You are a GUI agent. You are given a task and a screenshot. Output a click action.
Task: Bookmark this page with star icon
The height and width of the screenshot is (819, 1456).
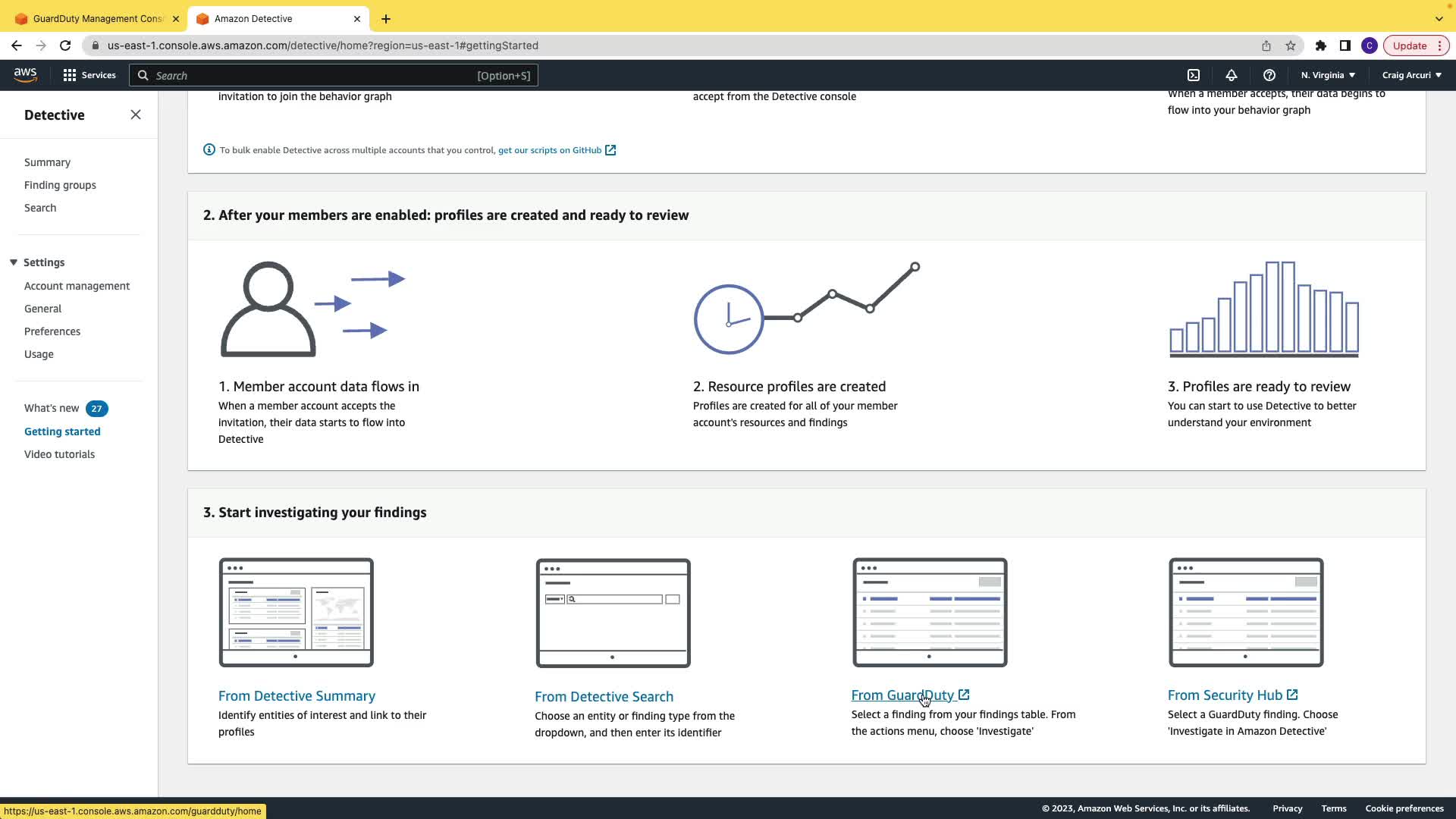(x=1291, y=45)
